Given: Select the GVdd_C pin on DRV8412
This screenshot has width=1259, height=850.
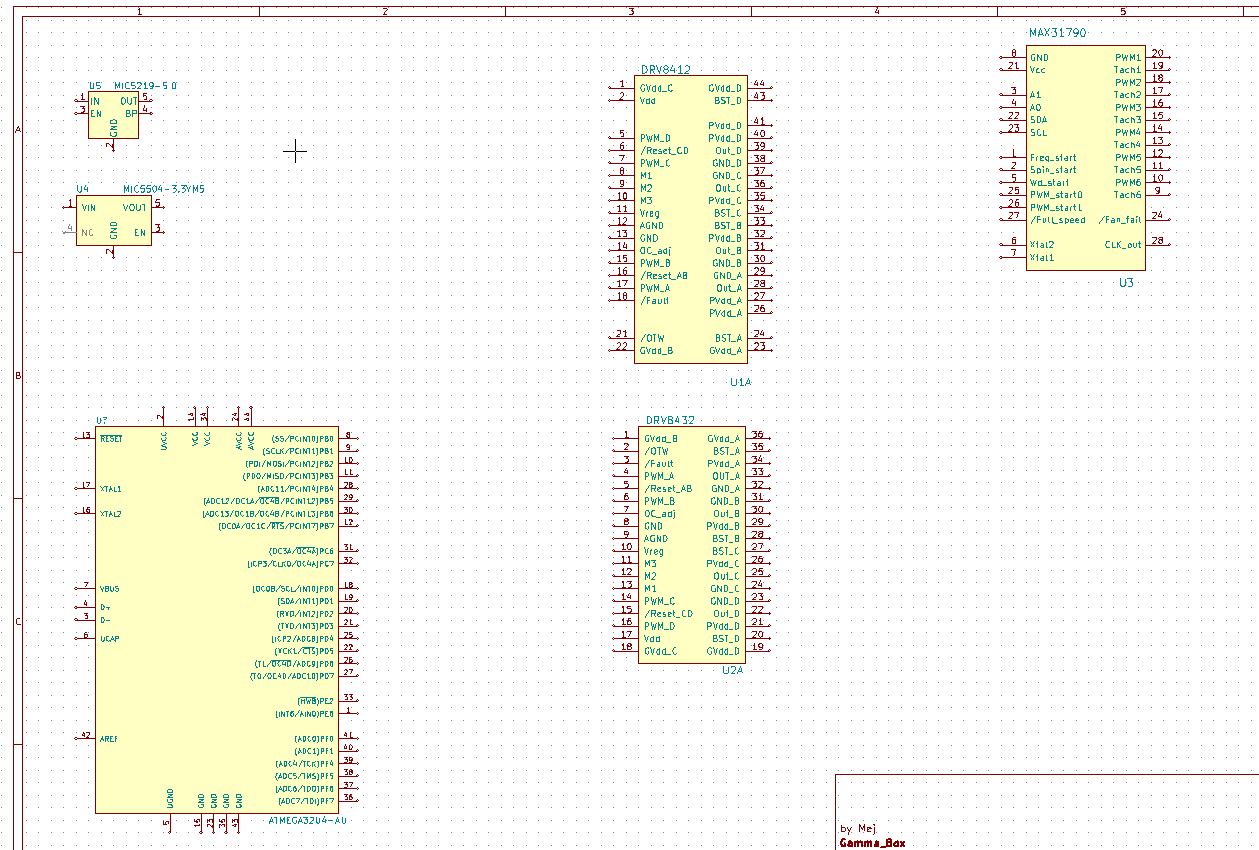Looking at the screenshot, I should click(656, 88).
